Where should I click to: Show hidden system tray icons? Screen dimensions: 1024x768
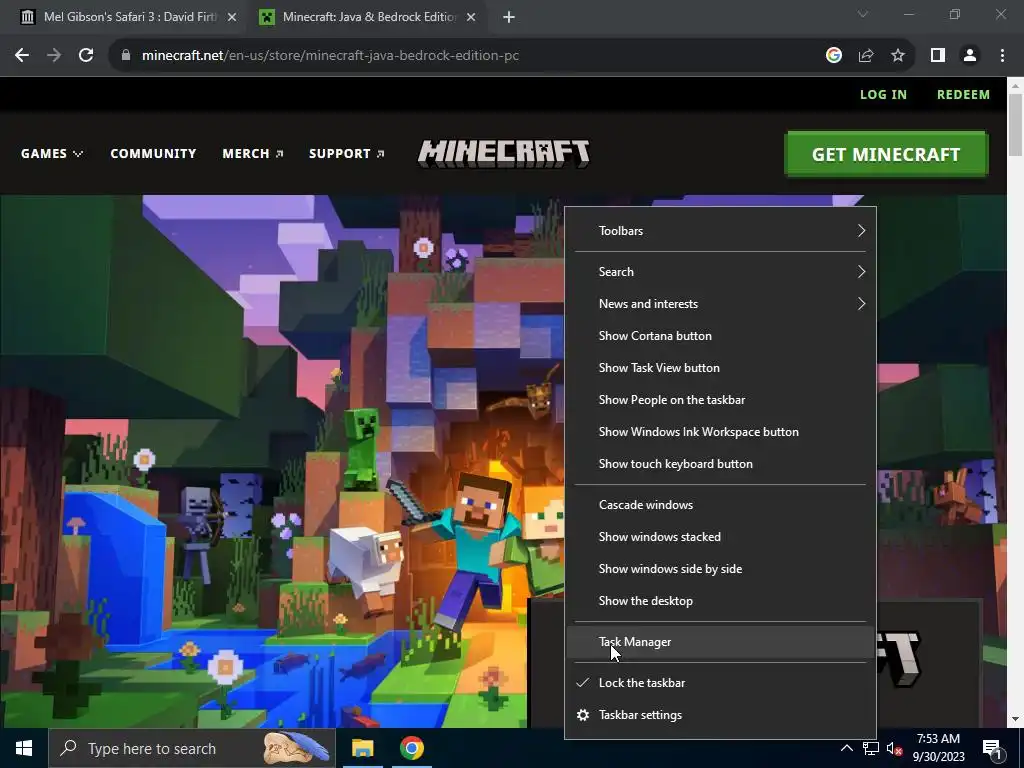(x=846, y=748)
